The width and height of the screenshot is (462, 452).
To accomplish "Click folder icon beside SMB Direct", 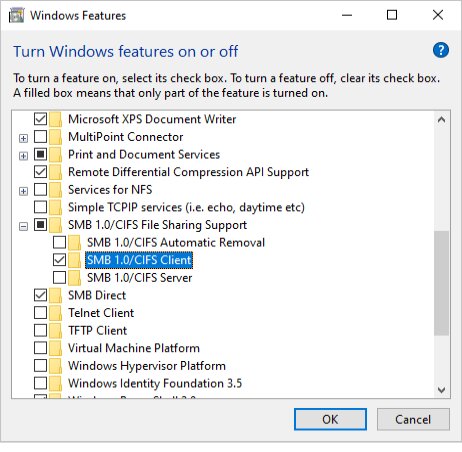I will [x=56, y=295].
